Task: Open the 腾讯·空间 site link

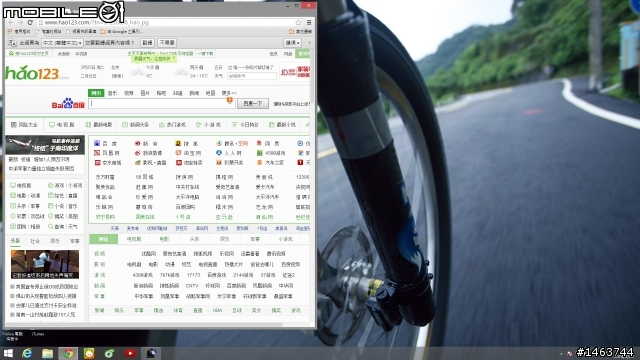Action: coord(232,143)
